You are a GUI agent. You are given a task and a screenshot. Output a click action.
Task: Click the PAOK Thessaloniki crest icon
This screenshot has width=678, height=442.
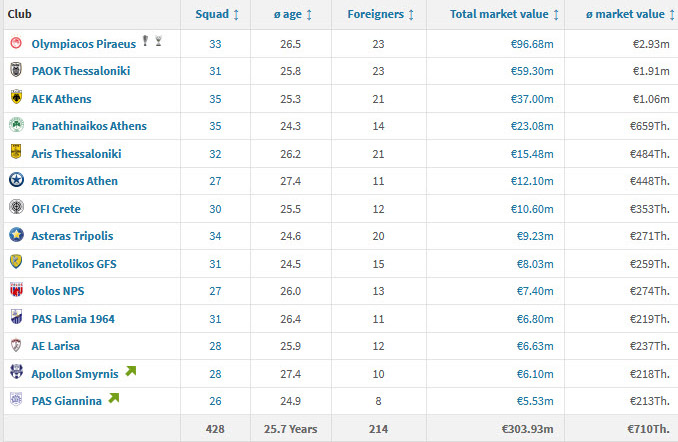point(16,71)
